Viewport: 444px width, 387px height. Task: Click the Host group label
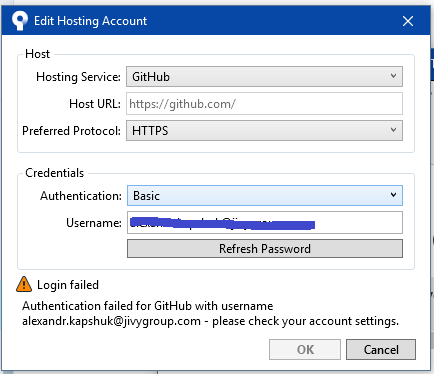tap(37, 54)
